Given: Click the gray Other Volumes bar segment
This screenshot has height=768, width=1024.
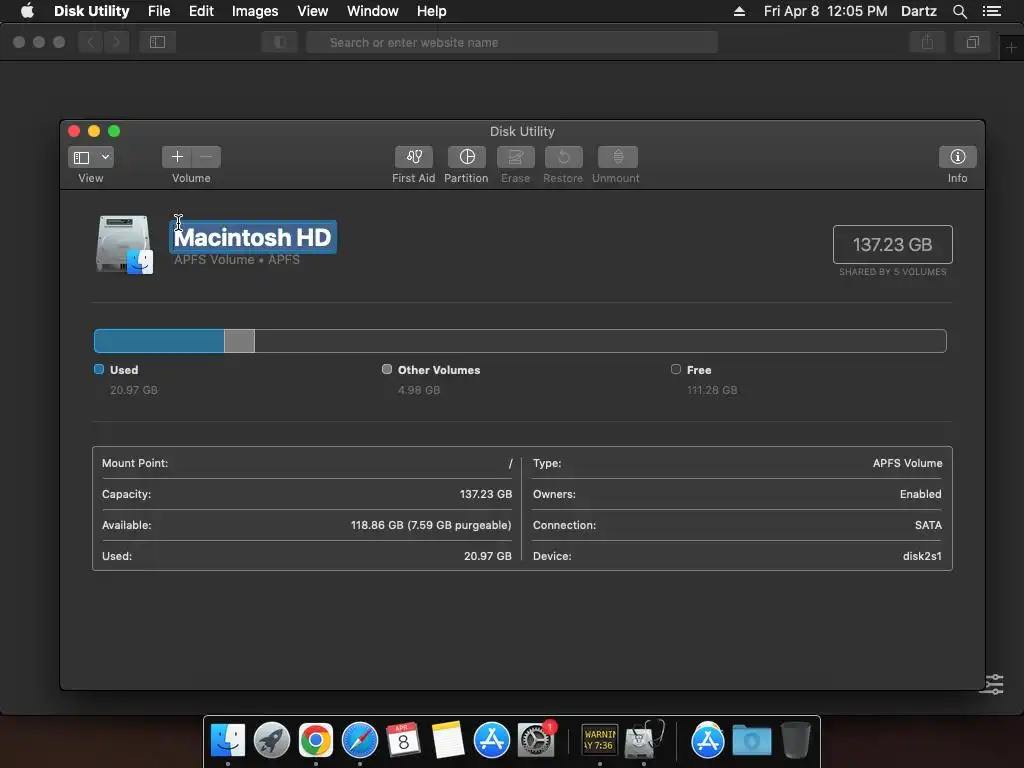Looking at the screenshot, I should (239, 341).
